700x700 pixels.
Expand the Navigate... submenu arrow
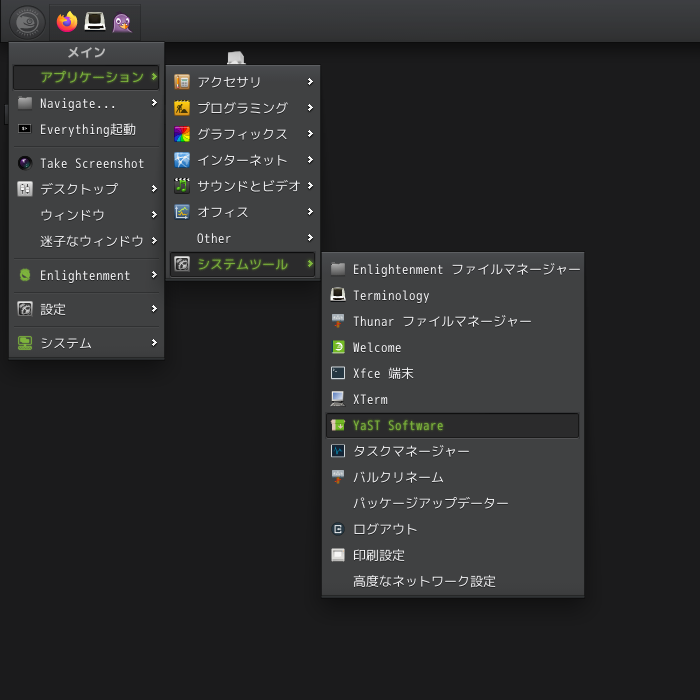[154, 103]
